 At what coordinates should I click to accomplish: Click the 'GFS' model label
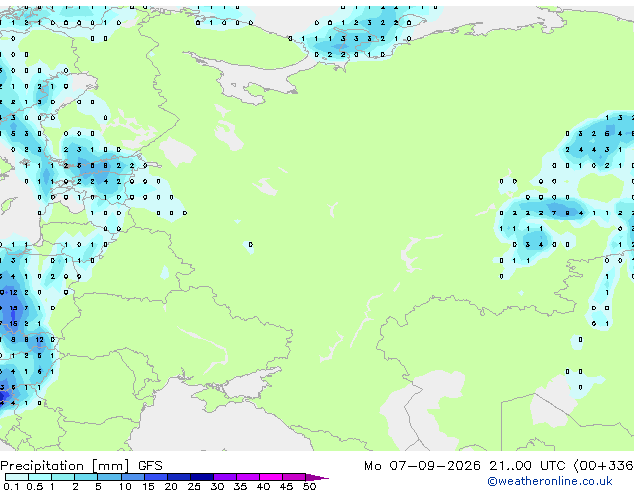click(x=150, y=466)
